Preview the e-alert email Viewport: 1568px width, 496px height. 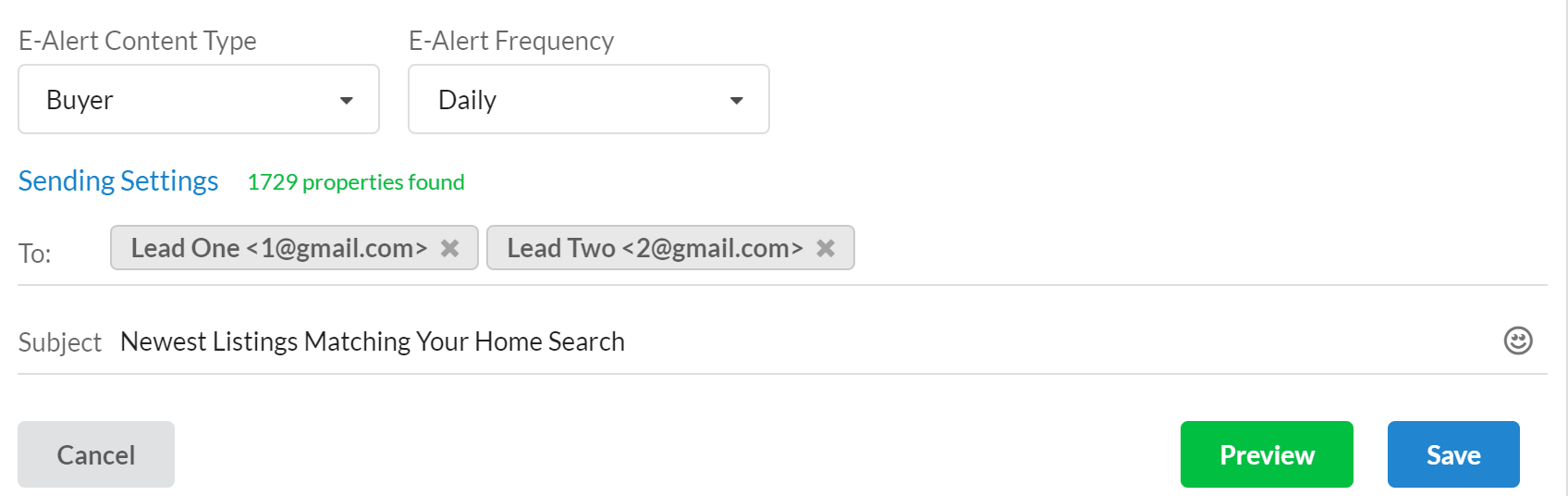click(1266, 454)
